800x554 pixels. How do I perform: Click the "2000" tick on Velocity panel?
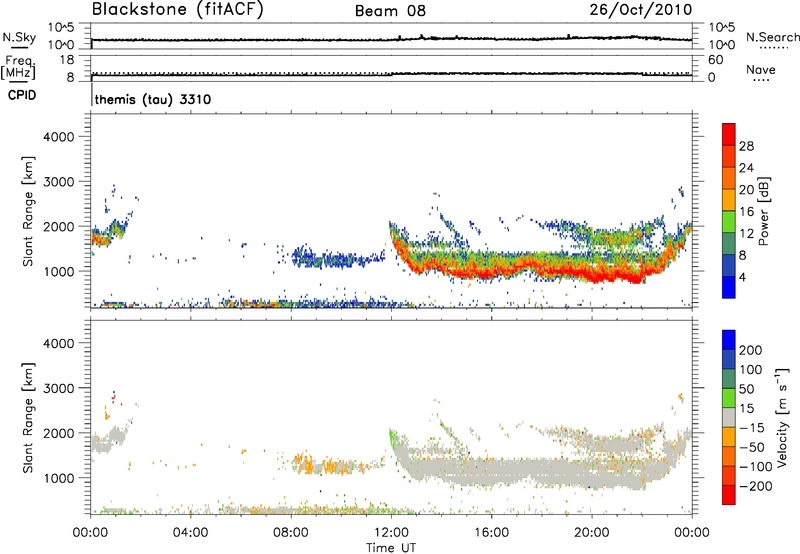[59, 433]
